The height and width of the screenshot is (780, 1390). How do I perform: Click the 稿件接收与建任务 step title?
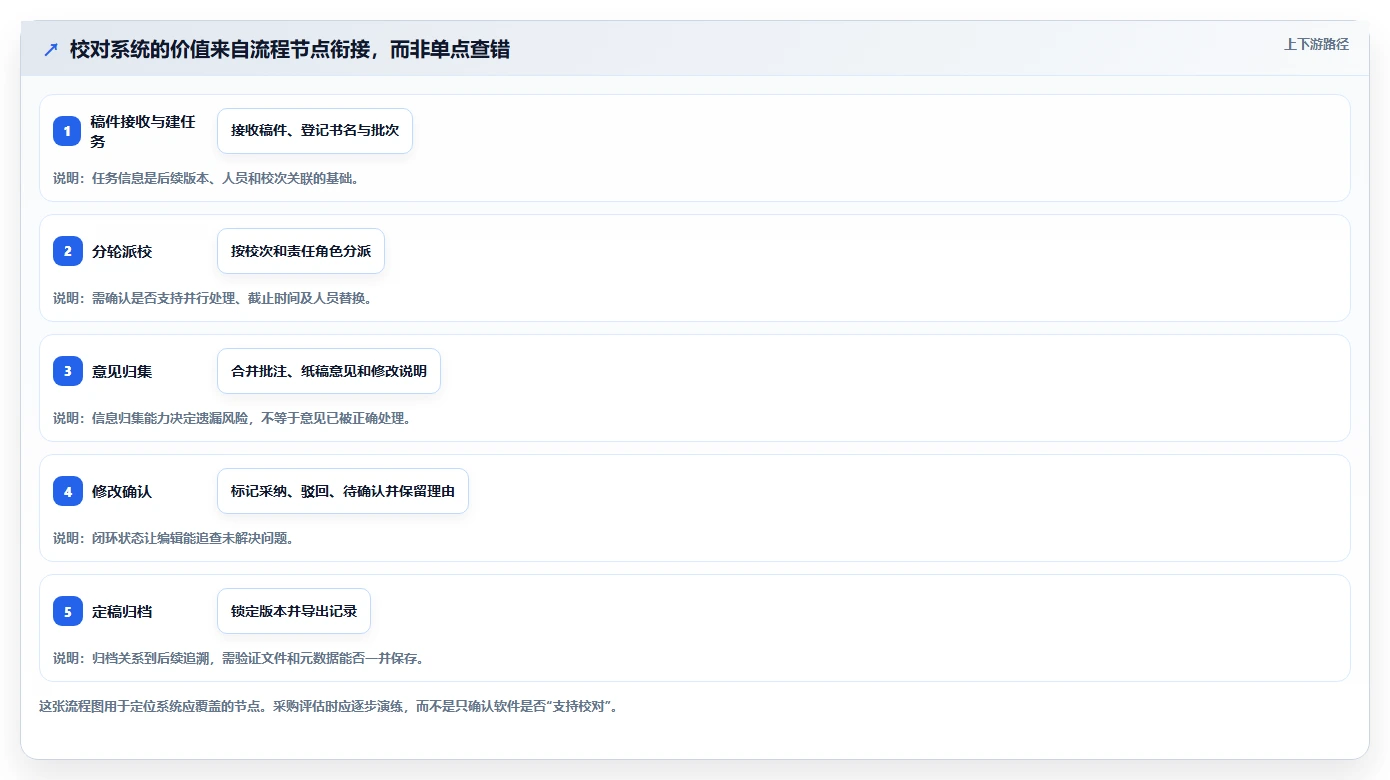(144, 131)
